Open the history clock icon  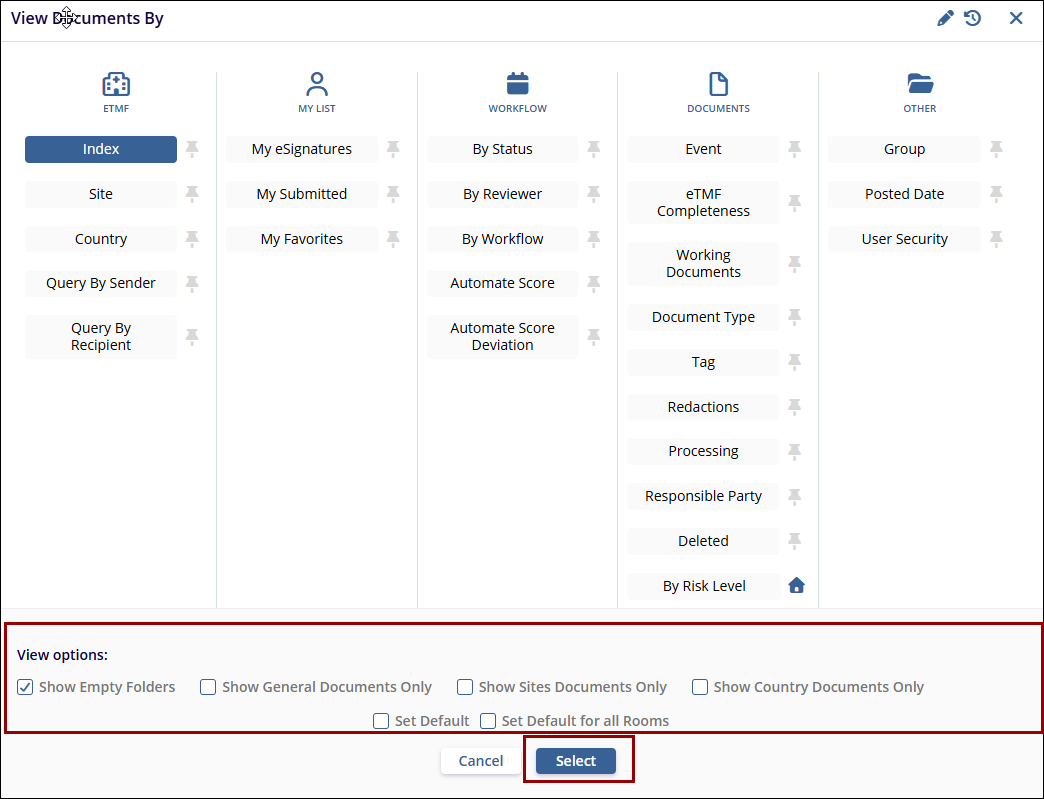point(972,18)
